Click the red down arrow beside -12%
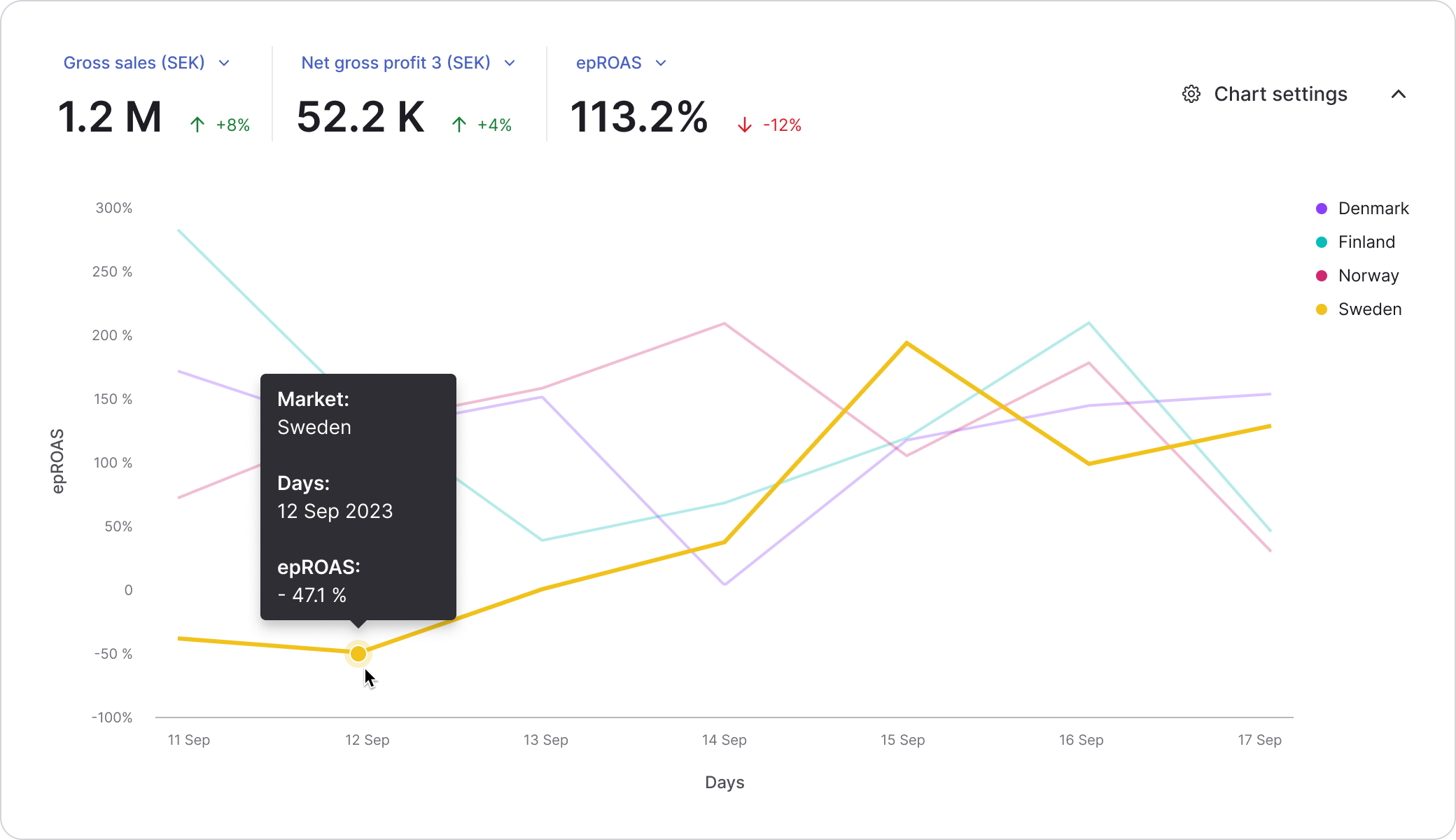1456x840 pixels. coord(745,125)
